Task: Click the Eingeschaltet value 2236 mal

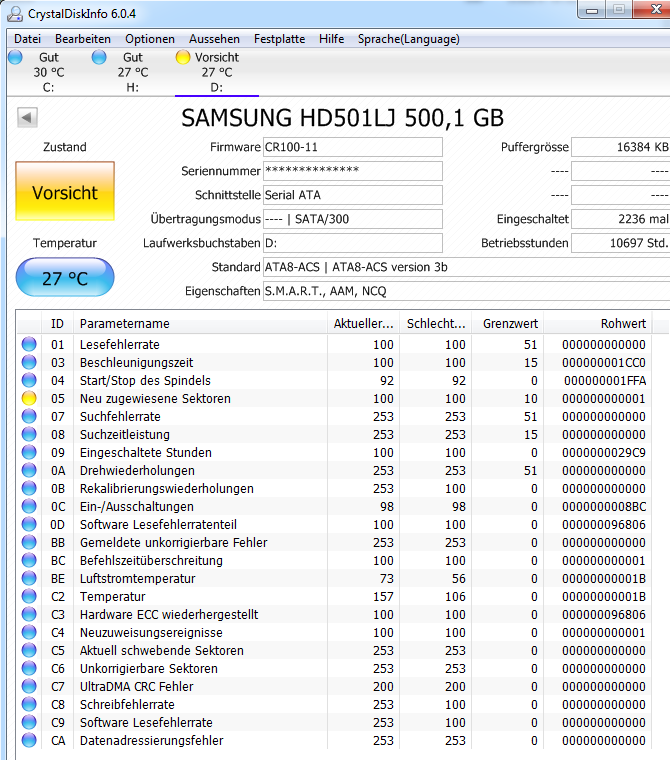Action: click(x=621, y=219)
